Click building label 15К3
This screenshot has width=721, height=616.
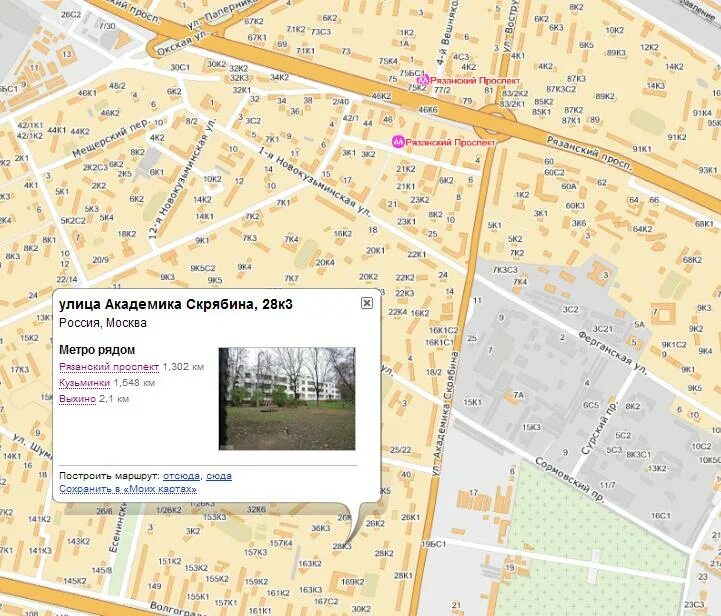tap(532, 428)
